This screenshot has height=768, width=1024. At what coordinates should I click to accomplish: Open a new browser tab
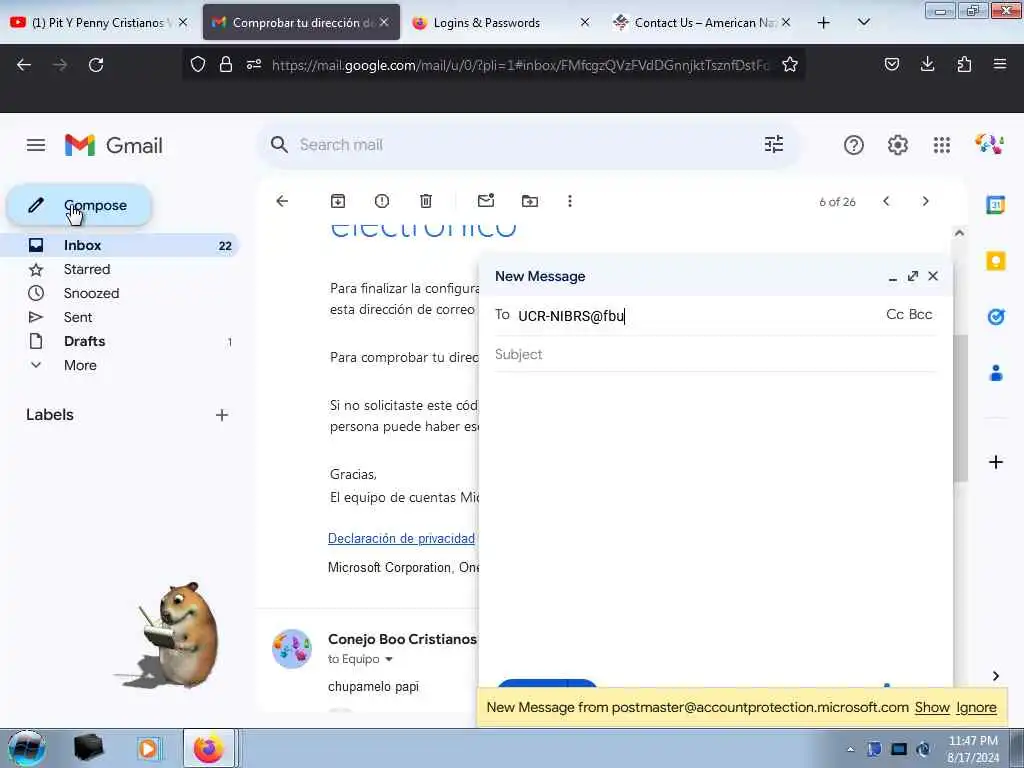(x=824, y=23)
